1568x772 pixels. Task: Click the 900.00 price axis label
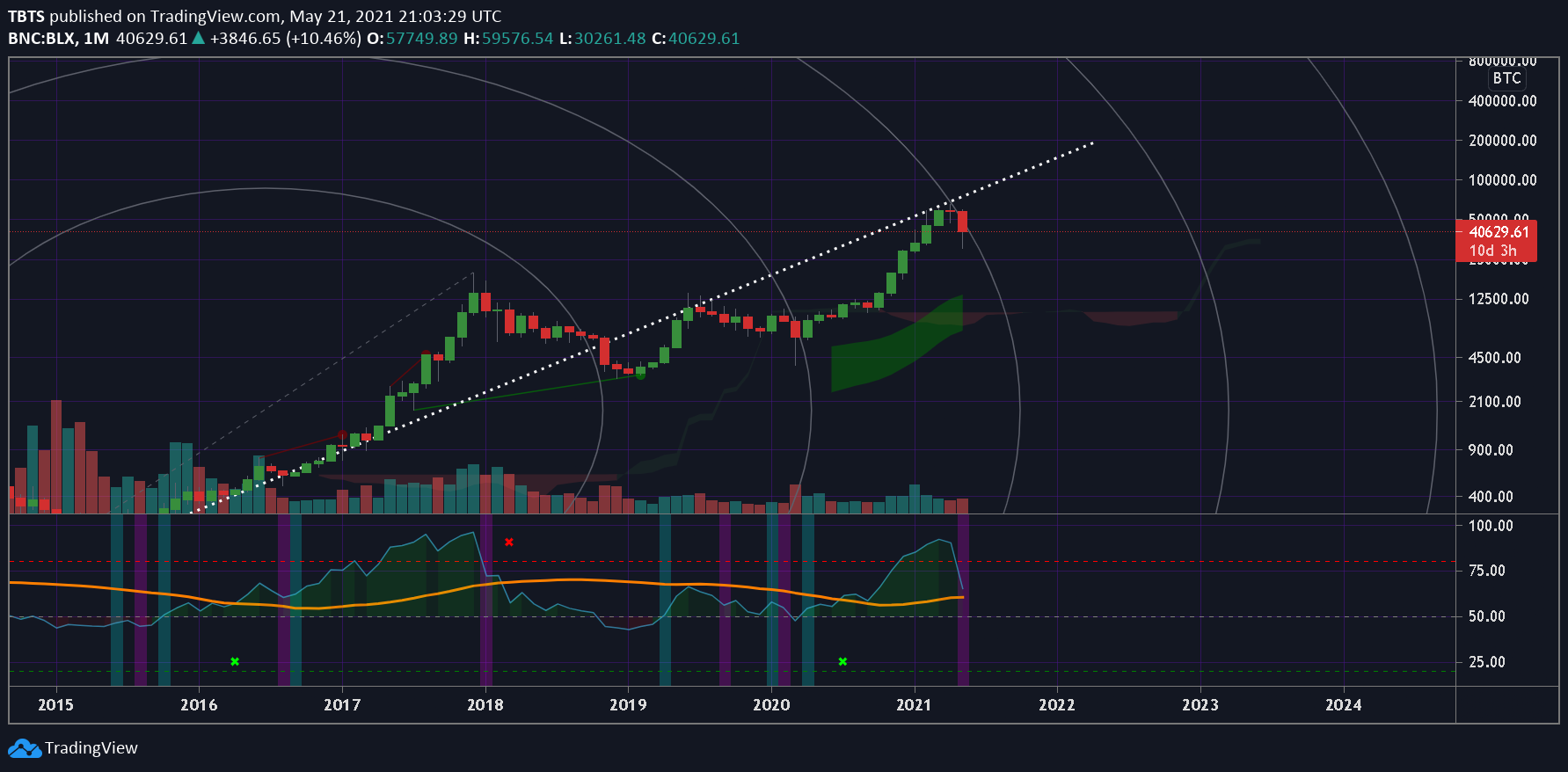1491,450
